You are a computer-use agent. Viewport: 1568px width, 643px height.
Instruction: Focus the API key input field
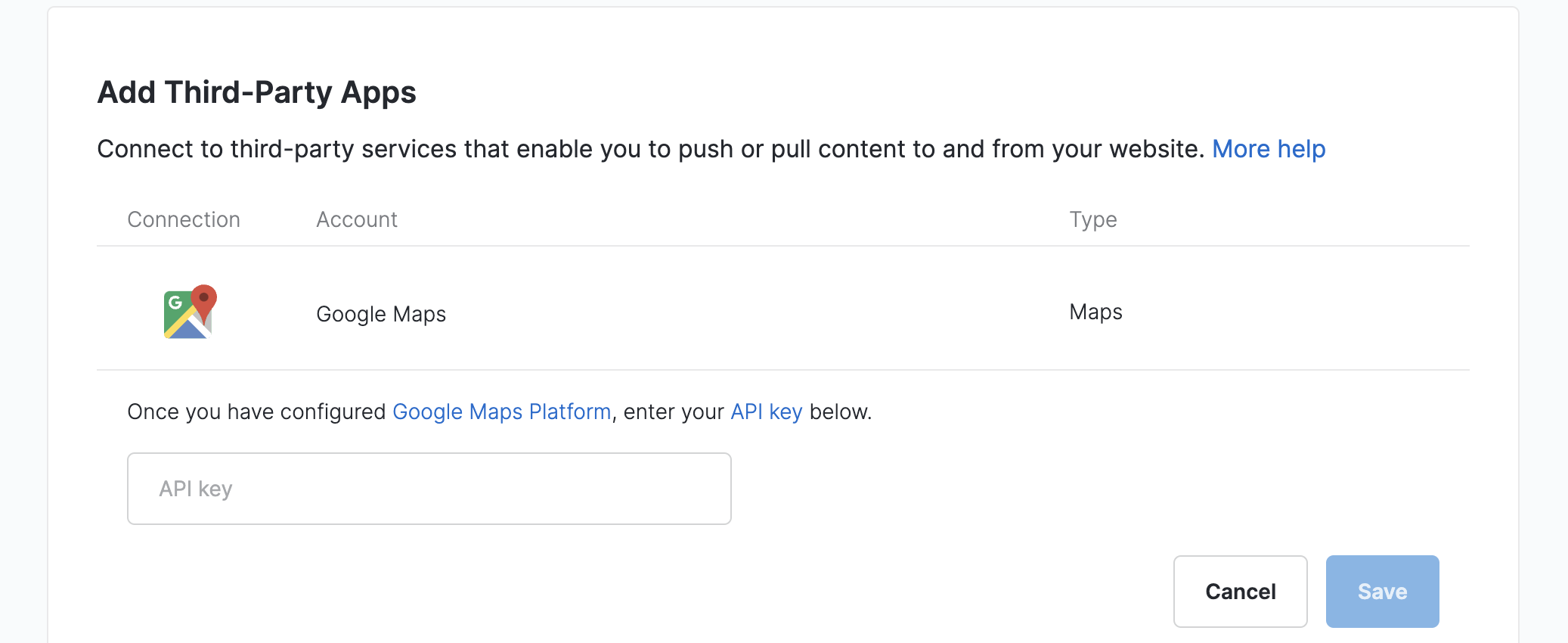(429, 489)
